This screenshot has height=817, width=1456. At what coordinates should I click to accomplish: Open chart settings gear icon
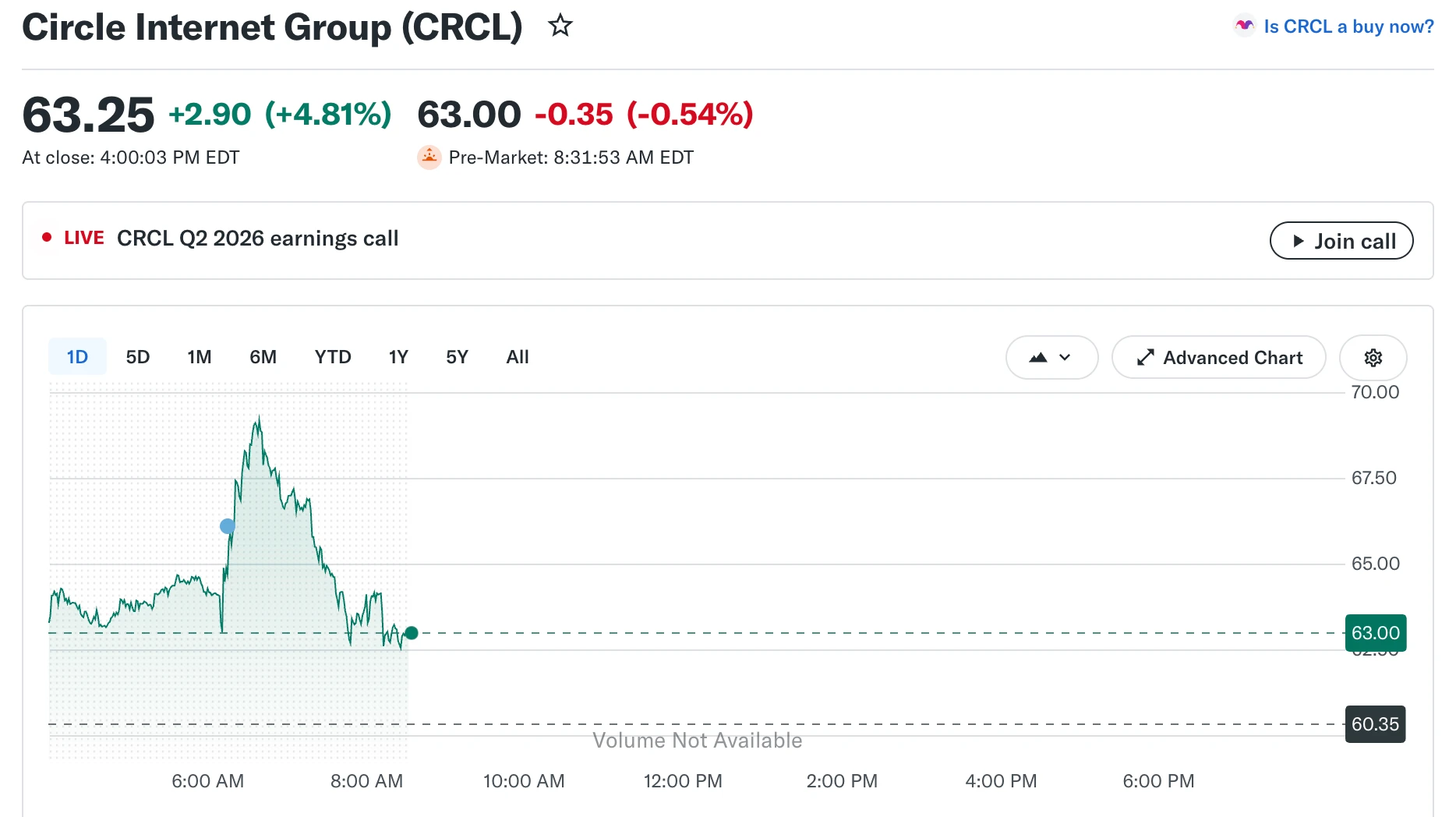pos(1373,357)
